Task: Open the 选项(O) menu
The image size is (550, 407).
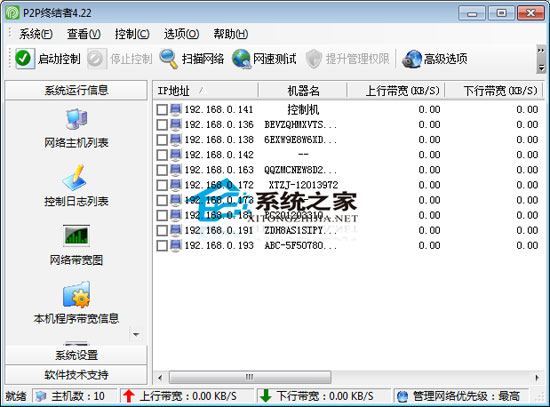Action: click(181, 34)
